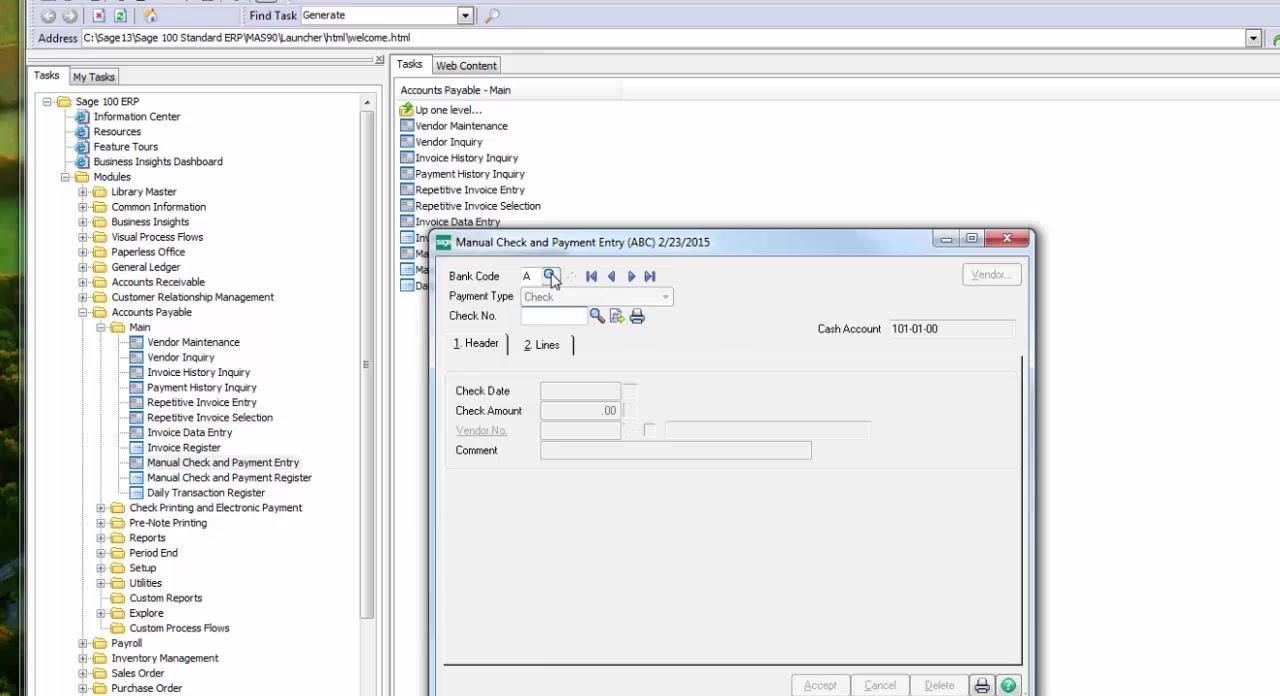The height and width of the screenshot is (696, 1280).
Task: Switch to the 2. Lines tab
Action: coord(541,345)
